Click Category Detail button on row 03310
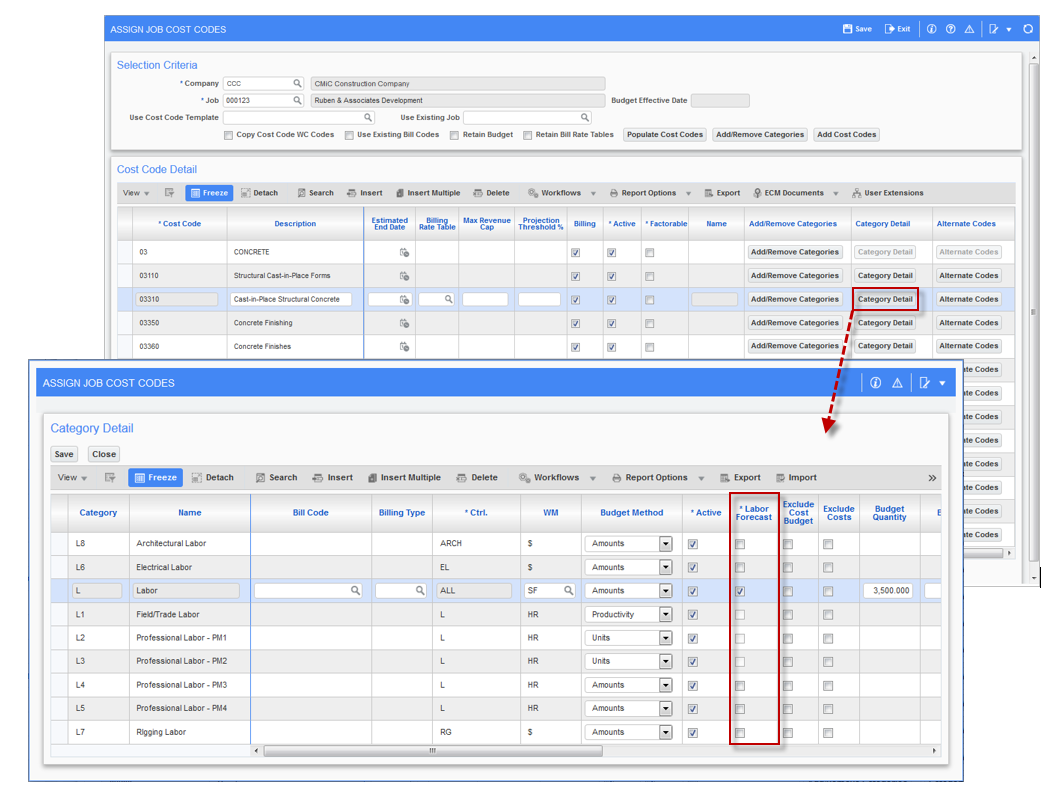Screen dimensions: 1061x800 click(x=885, y=299)
